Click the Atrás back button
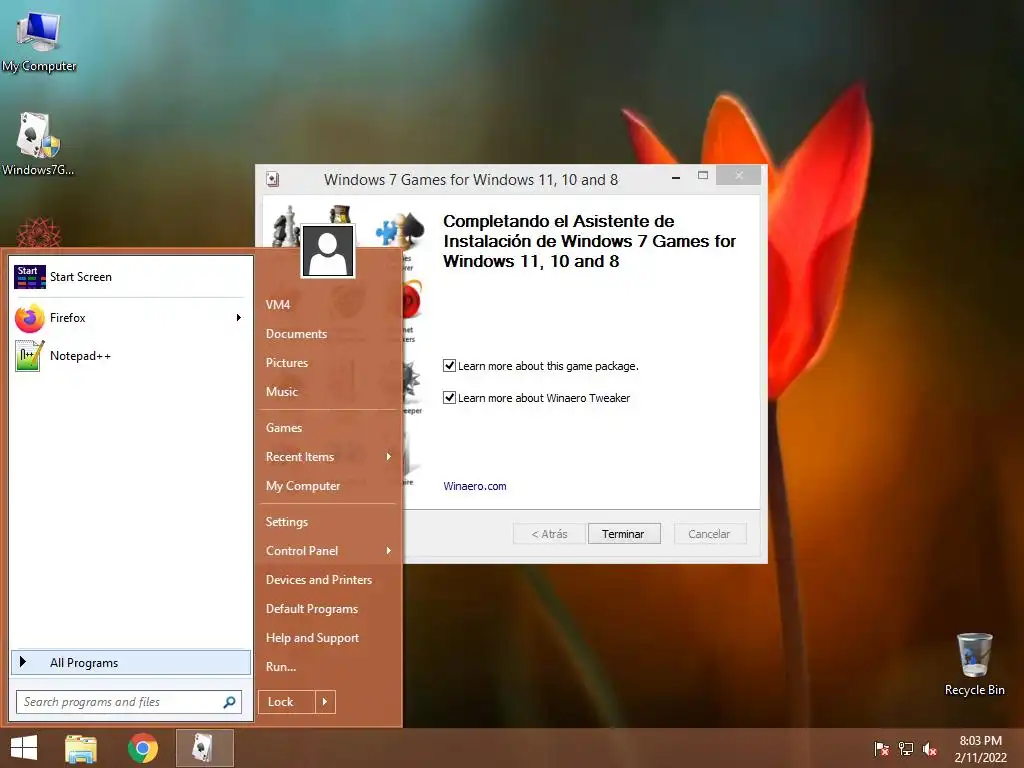 [x=549, y=534]
